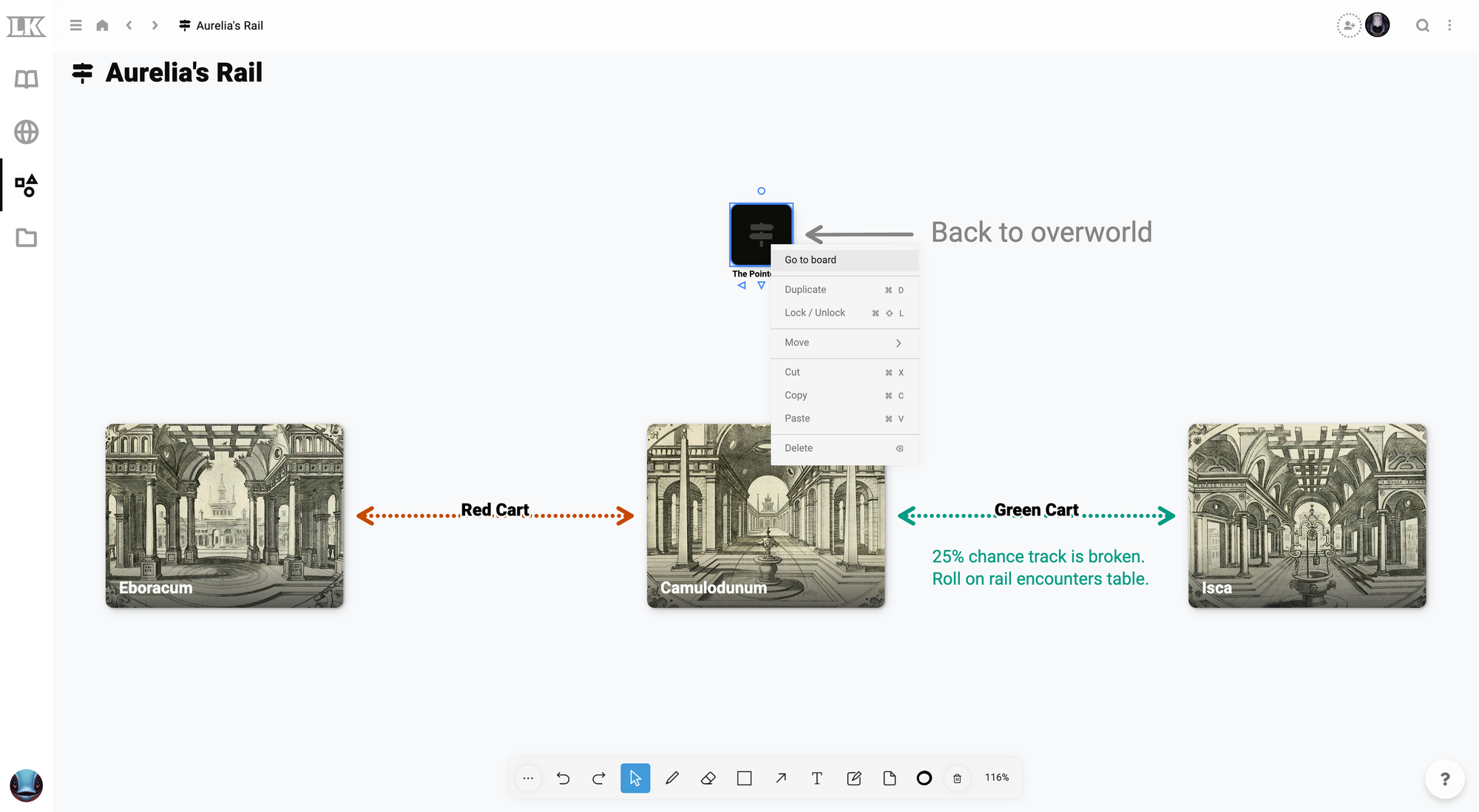
Task: Undo the last canvas action
Action: click(563, 778)
